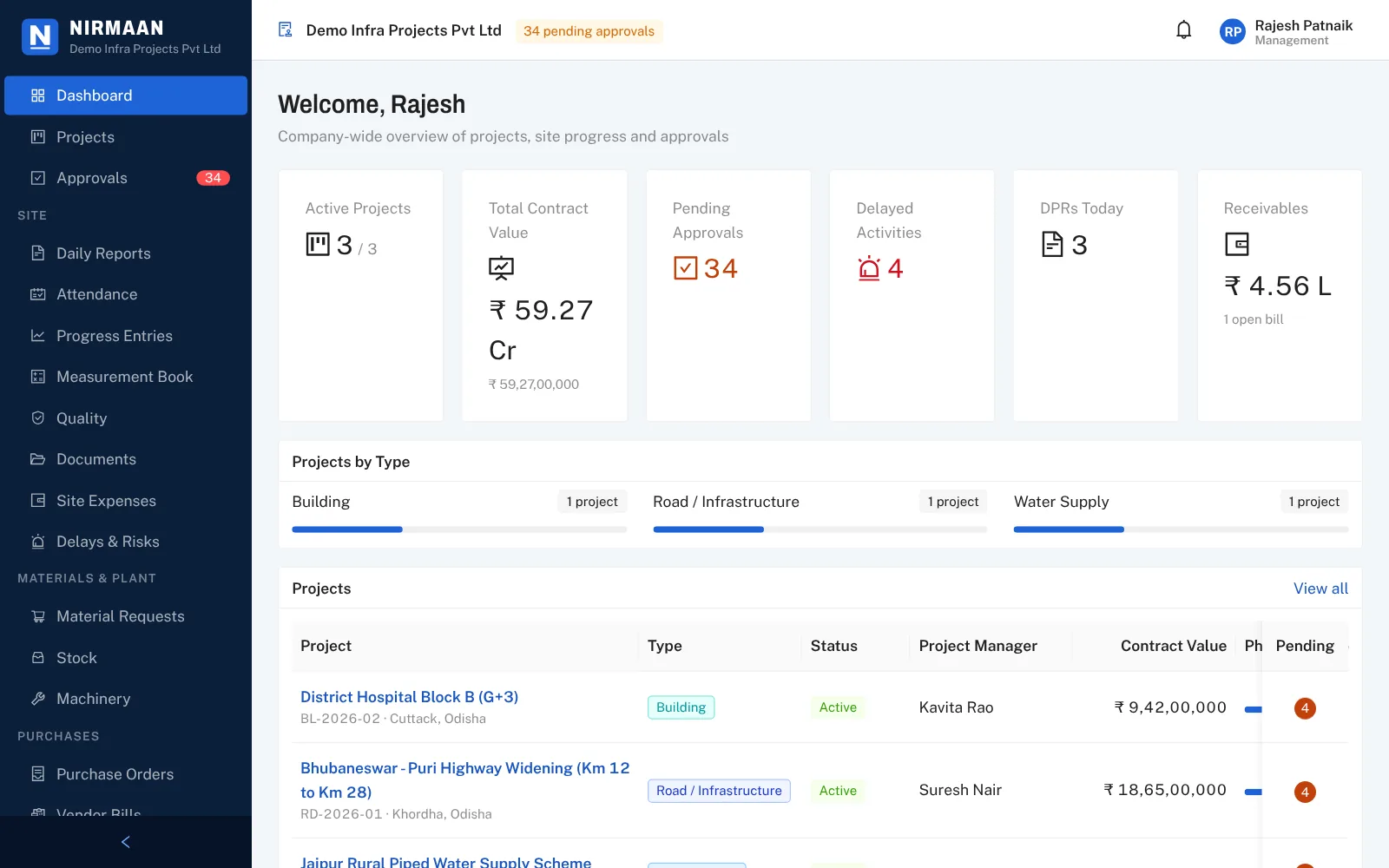The image size is (1389, 868).
Task: Click the 34 pending approvals badge
Action: pos(589,31)
